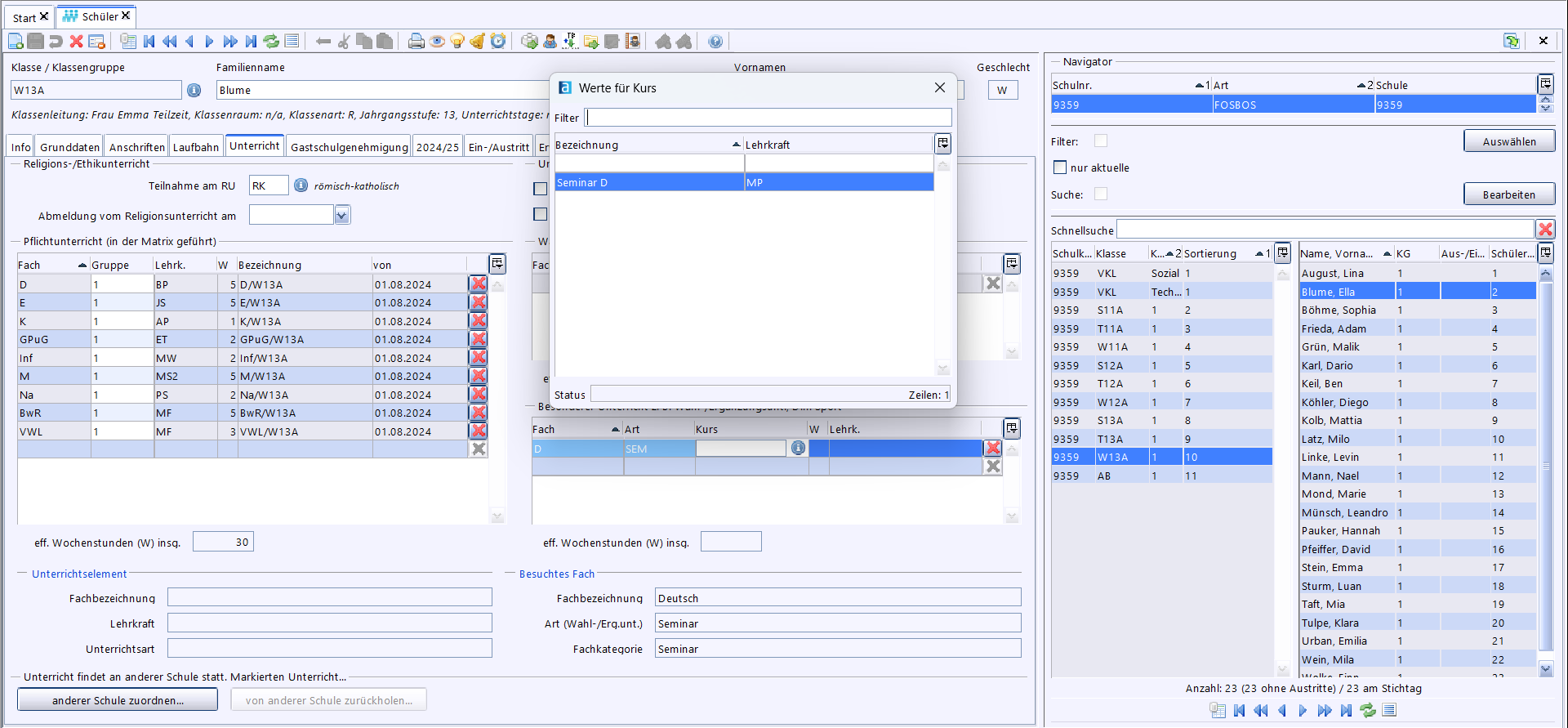The height and width of the screenshot is (728, 1568).
Task: Click the eye preview icon in toolbar
Action: tap(437, 41)
